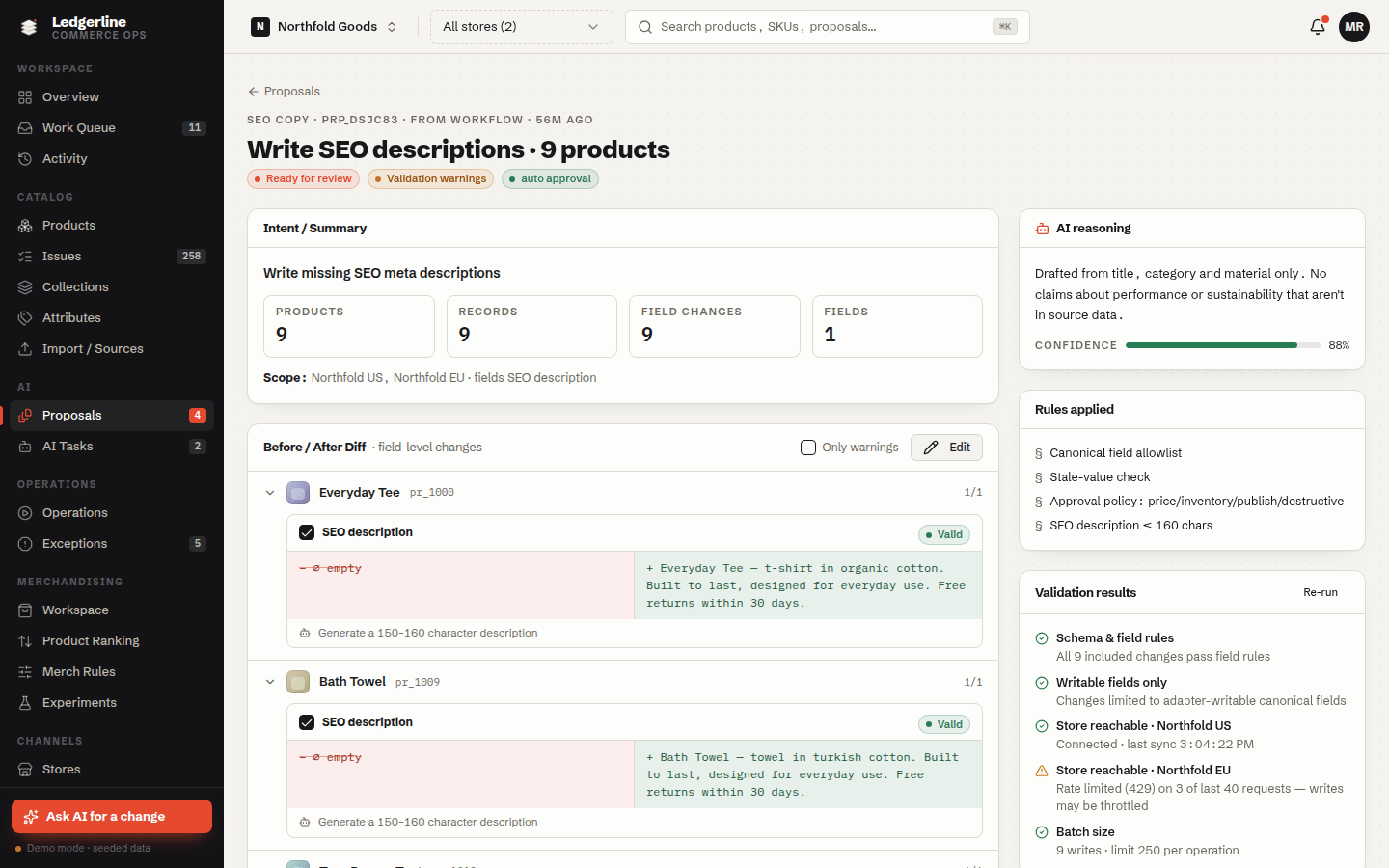
Task: Go to Operations in the sidebar
Action: 112,513
